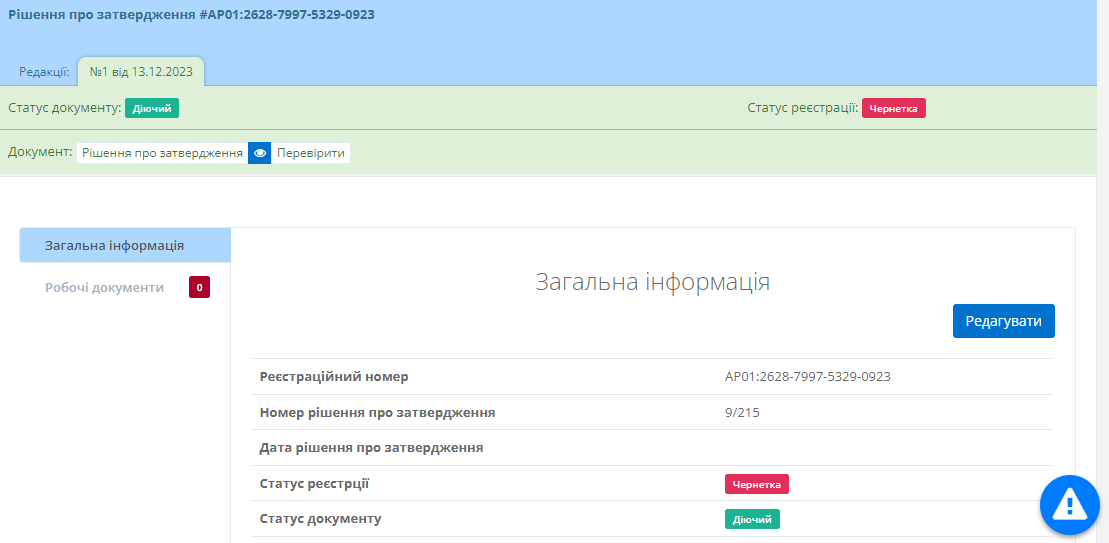1109x543 pixels.
Task: Click registration number value AP01:2628-7997-5329-0923
Action: coord(807,377)
